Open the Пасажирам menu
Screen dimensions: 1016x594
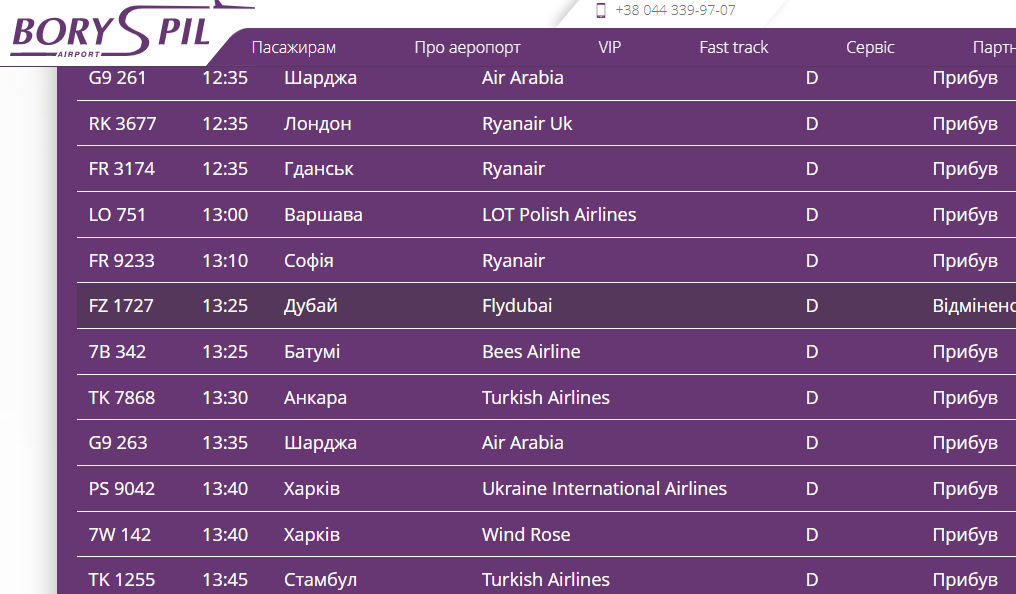(294, 47)
